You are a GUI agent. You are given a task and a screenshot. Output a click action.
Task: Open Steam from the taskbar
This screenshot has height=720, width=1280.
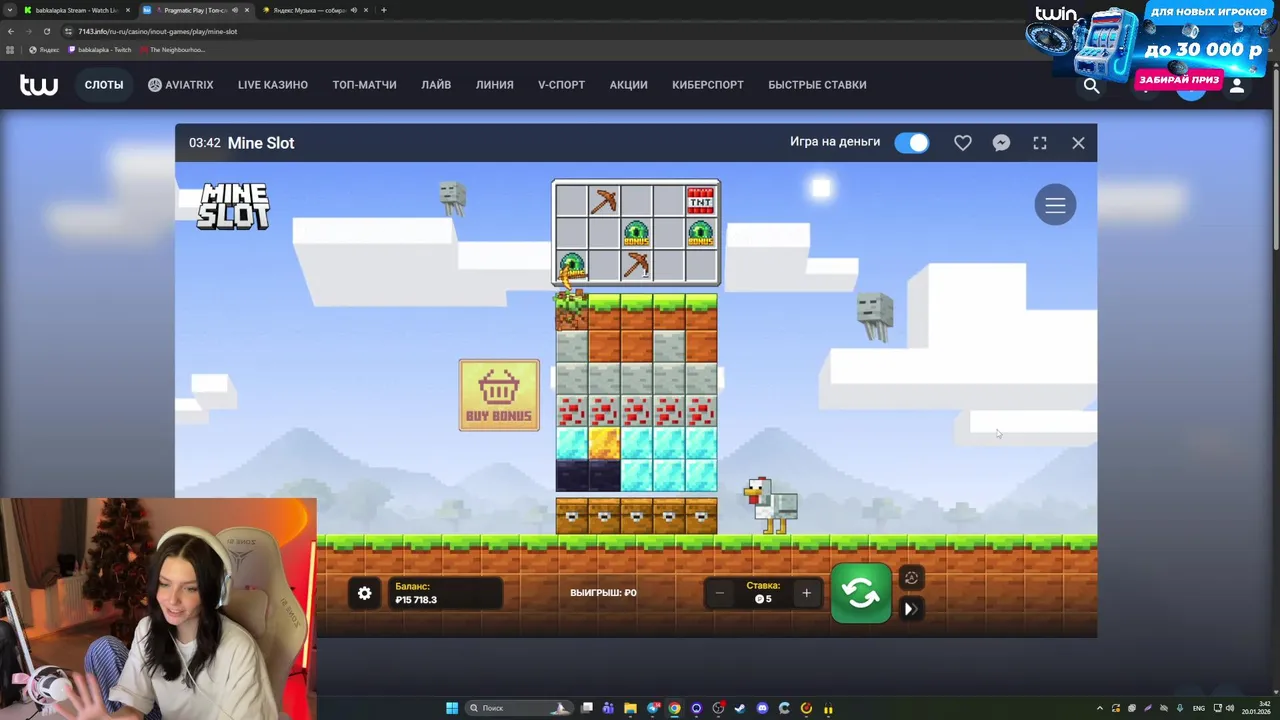click(x=741, y=708)
